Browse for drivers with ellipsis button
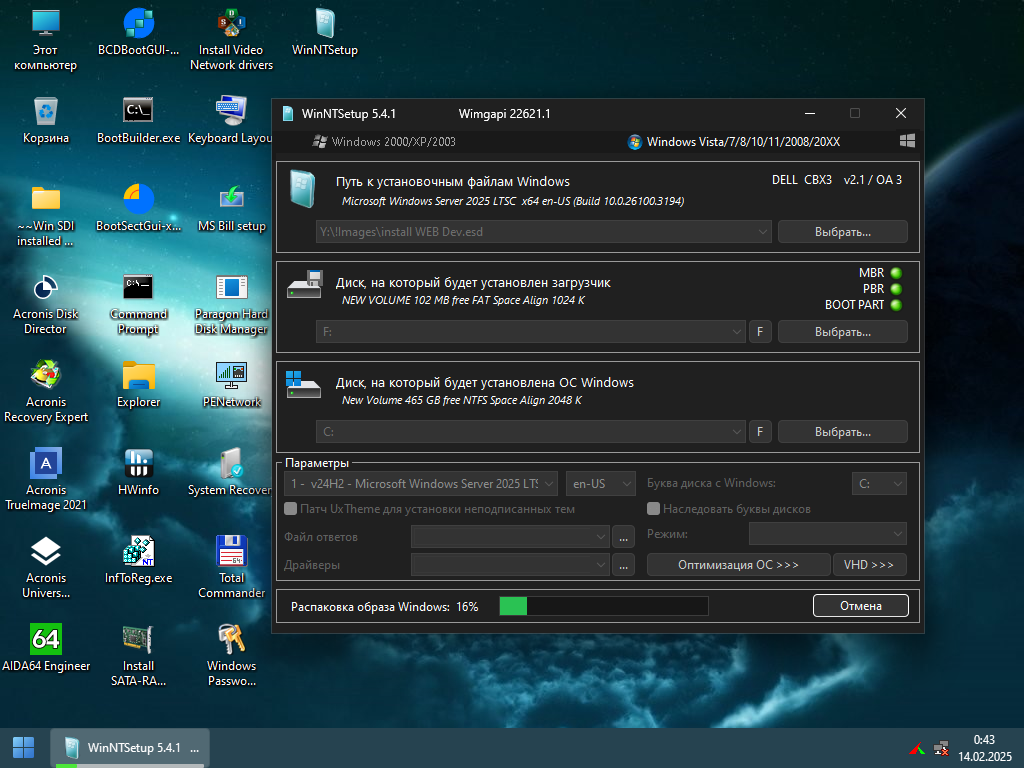 [623, 565]
